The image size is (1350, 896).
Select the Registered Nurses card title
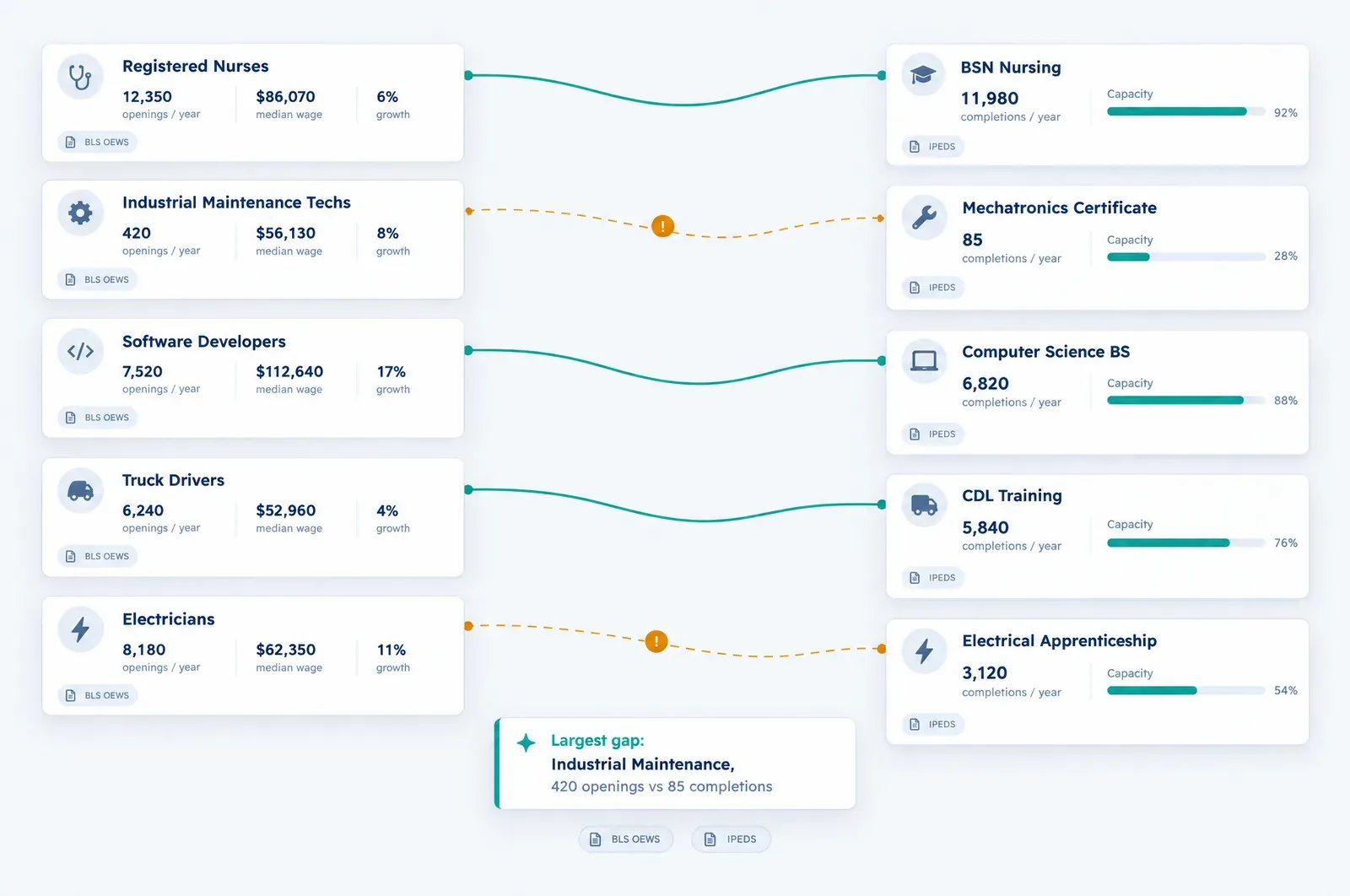195,66
